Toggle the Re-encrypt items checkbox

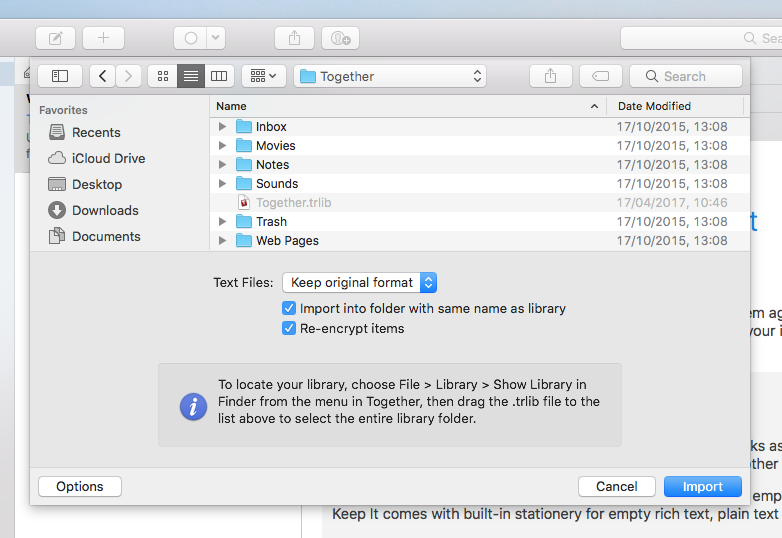289,329
